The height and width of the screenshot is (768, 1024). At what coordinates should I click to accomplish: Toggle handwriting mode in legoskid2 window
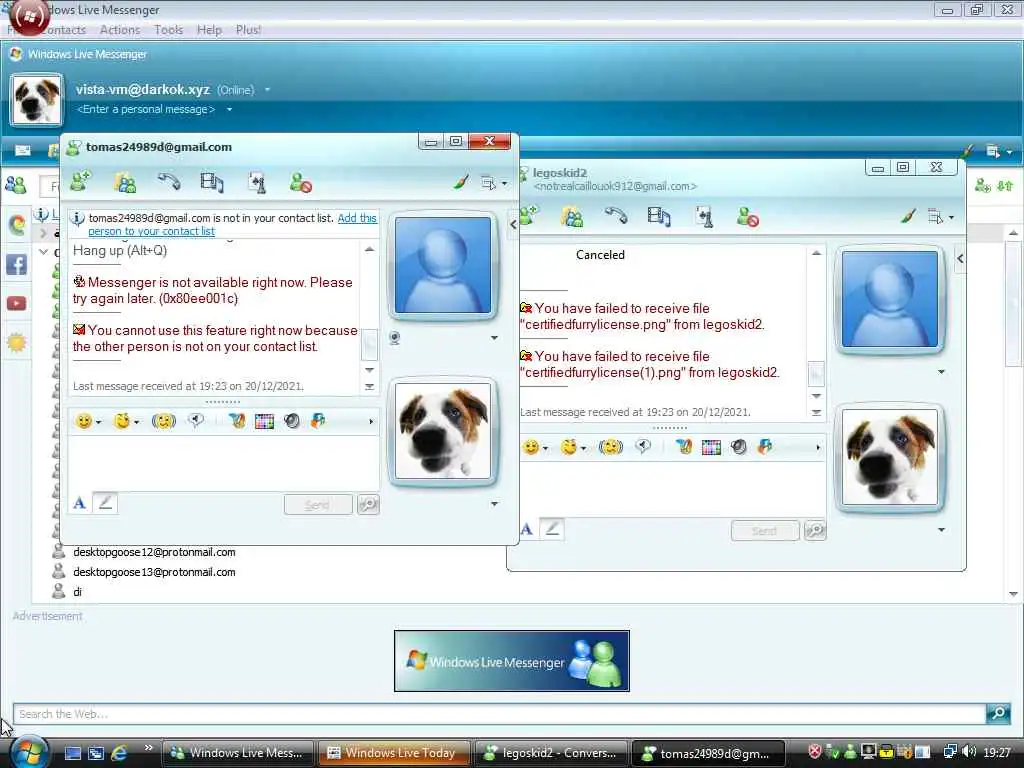coord(552,529)
